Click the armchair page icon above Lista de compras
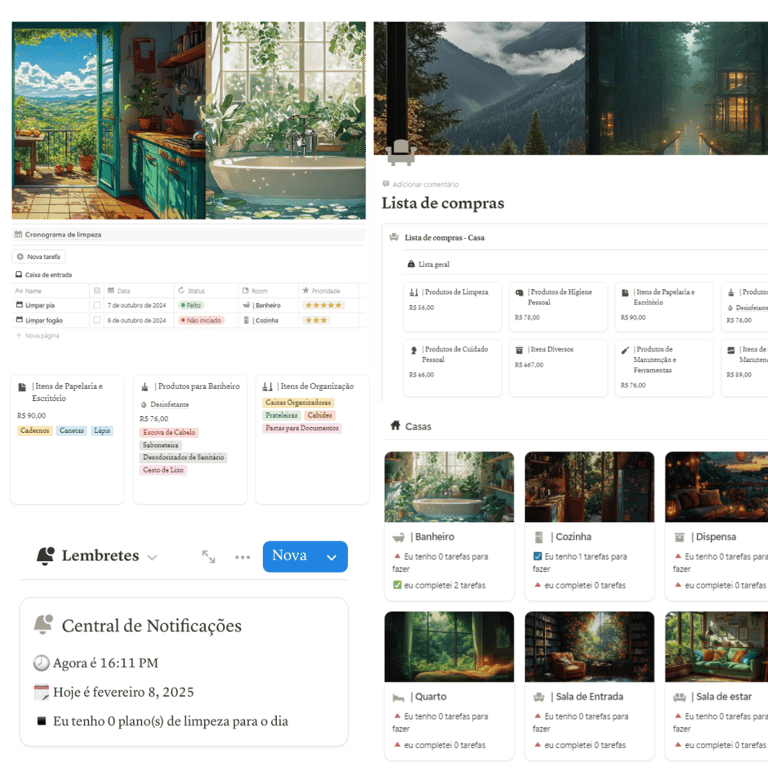 tap(401, 152)
